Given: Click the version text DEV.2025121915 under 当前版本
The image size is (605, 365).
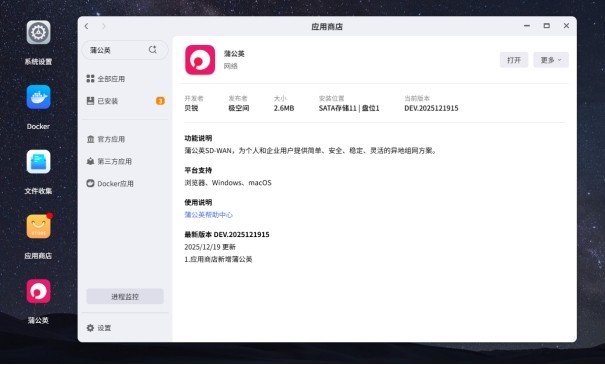Looking at the screenshot, I should point(431,108).
